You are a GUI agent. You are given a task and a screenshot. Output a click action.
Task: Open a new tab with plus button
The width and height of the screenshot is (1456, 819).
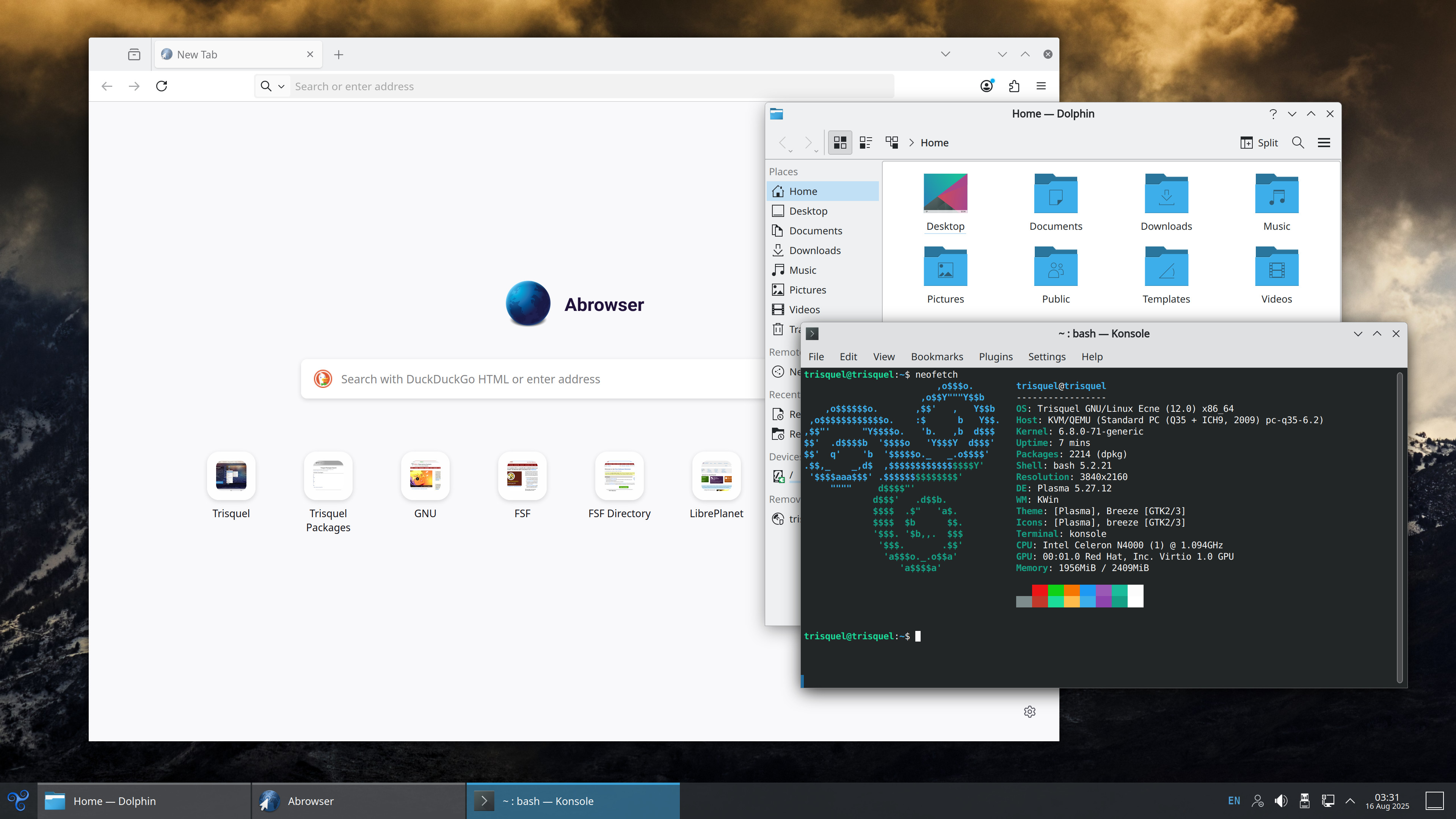click(x=339, y=54)
